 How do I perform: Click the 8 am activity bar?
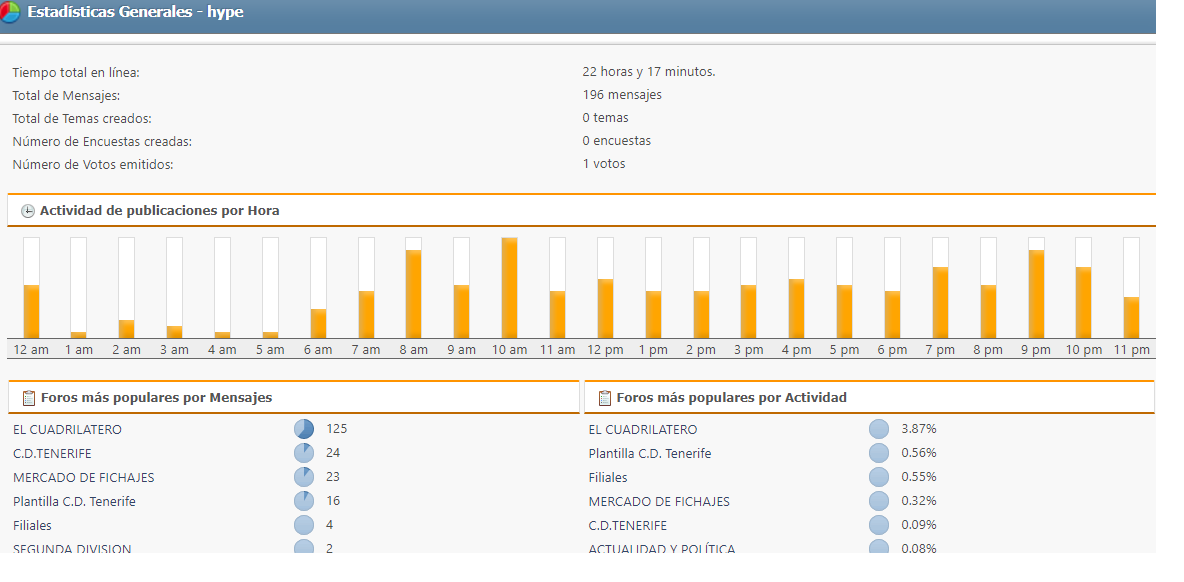point(414,288)
